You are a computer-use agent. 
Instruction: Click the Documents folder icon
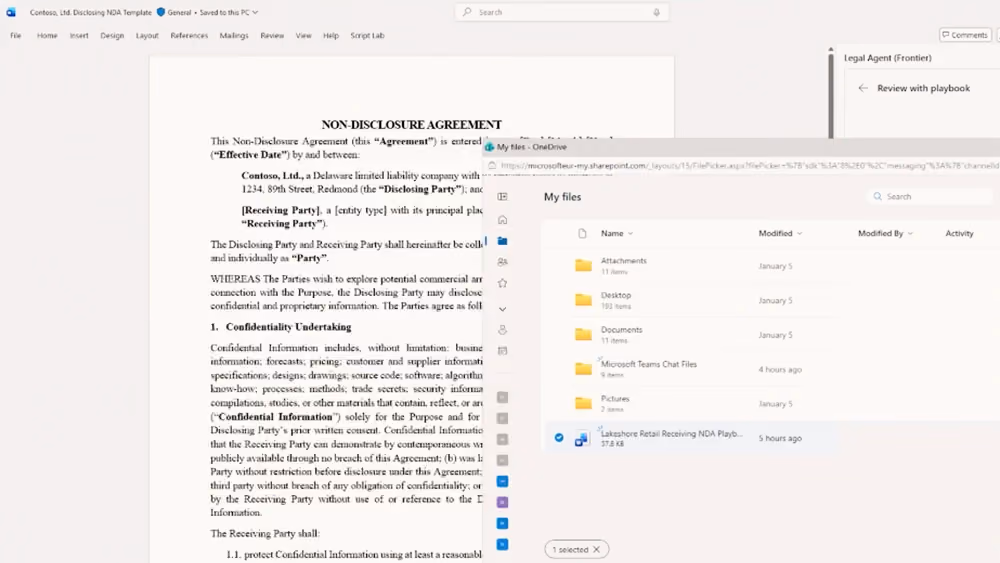pyautogui.click(x=583, y=334)
